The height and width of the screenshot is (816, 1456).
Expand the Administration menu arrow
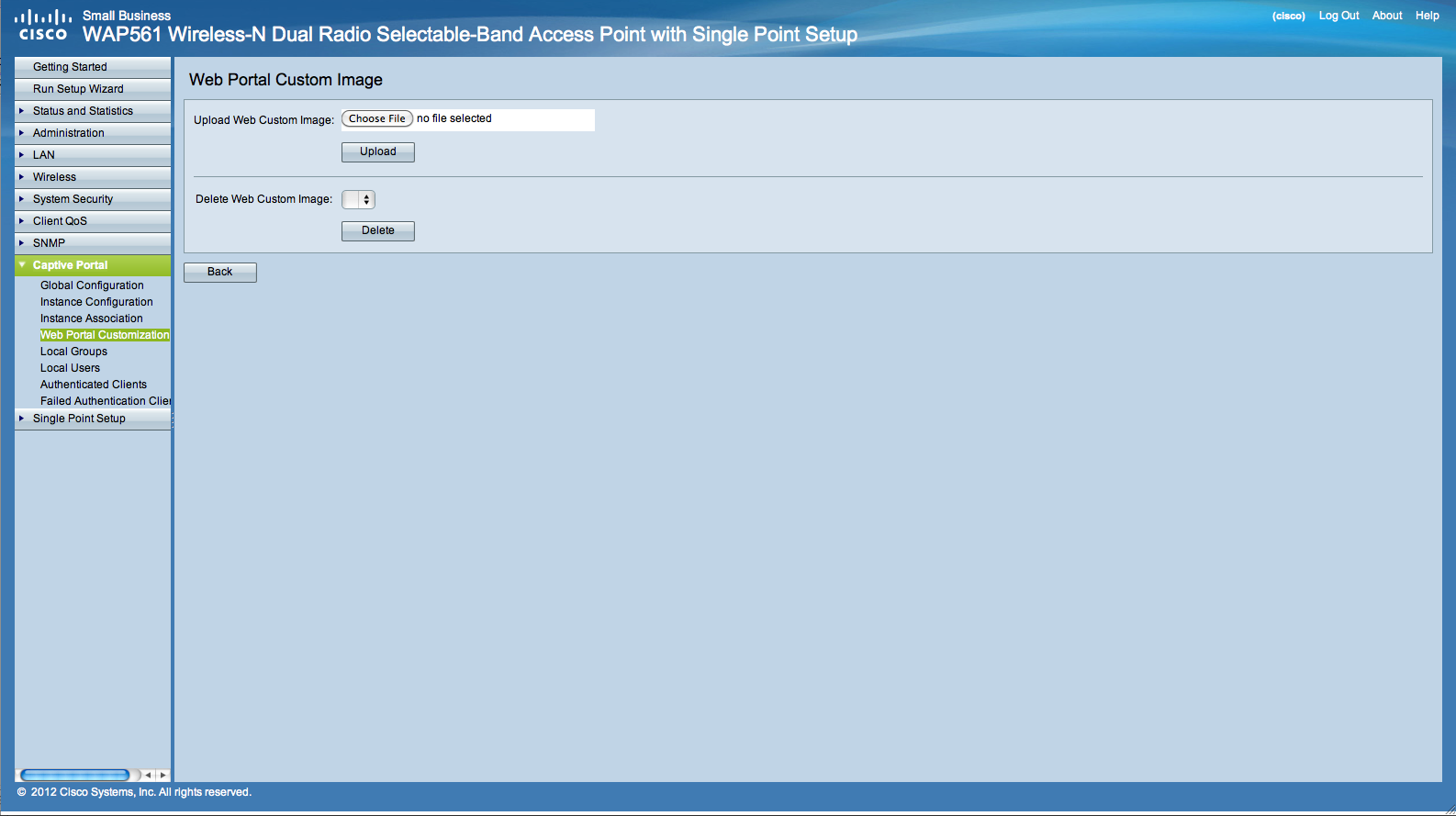21,132
